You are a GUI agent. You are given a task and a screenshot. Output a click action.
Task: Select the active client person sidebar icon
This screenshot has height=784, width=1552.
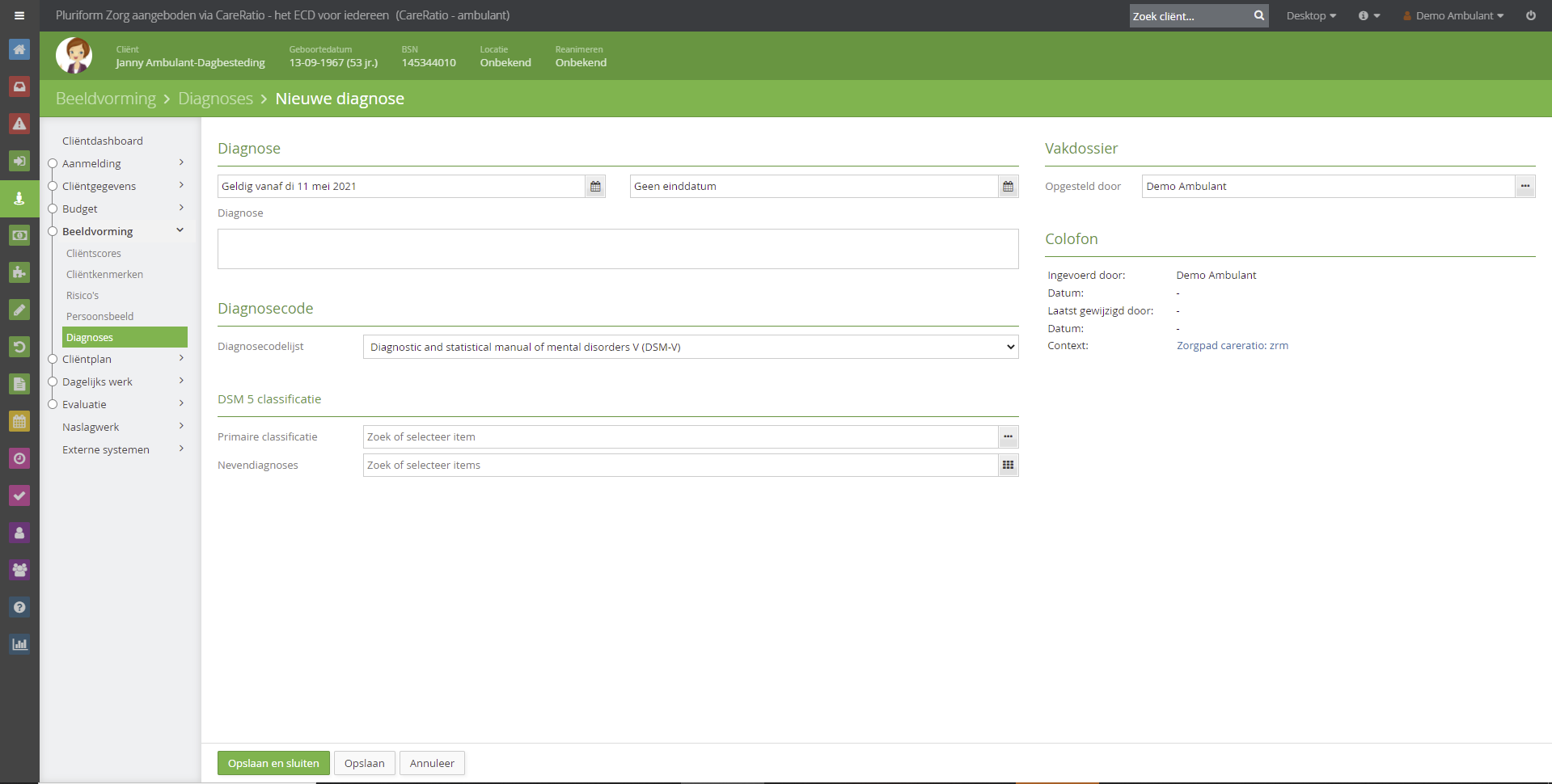pyautogui.click(x=19, y=198)
